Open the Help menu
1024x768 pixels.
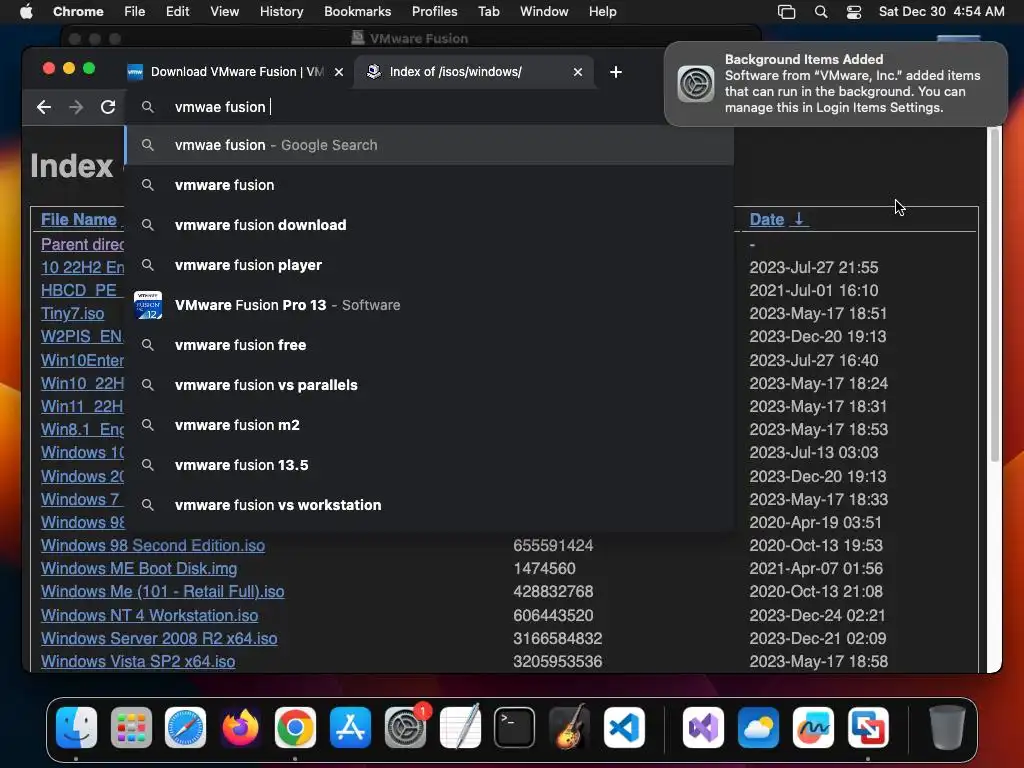602,12
